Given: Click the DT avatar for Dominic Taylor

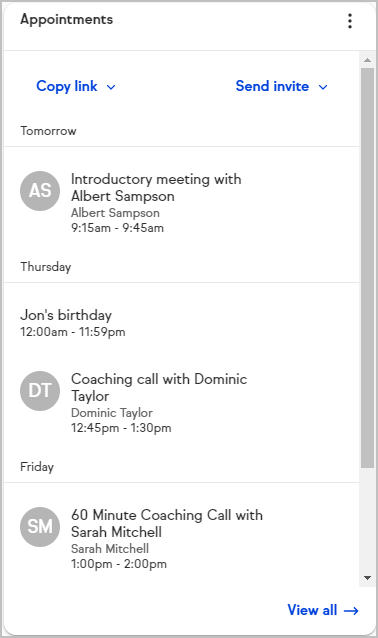Looking at the screenshot, I should point(40,391).
